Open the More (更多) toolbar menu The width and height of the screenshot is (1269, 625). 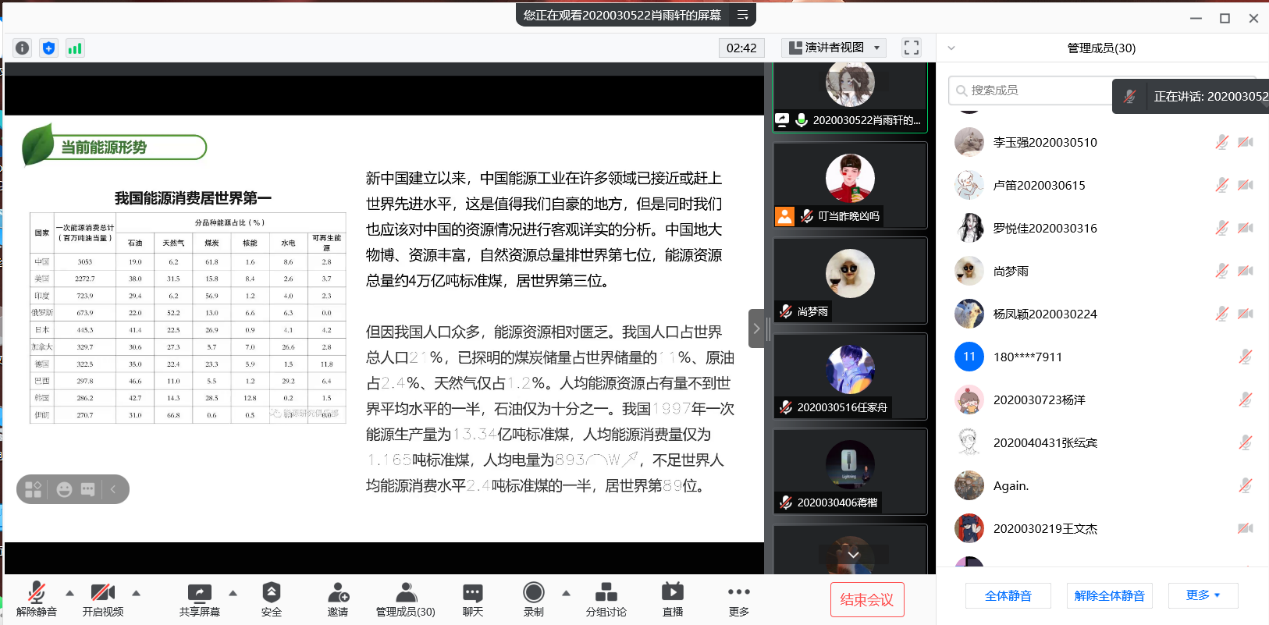point(739,599)
